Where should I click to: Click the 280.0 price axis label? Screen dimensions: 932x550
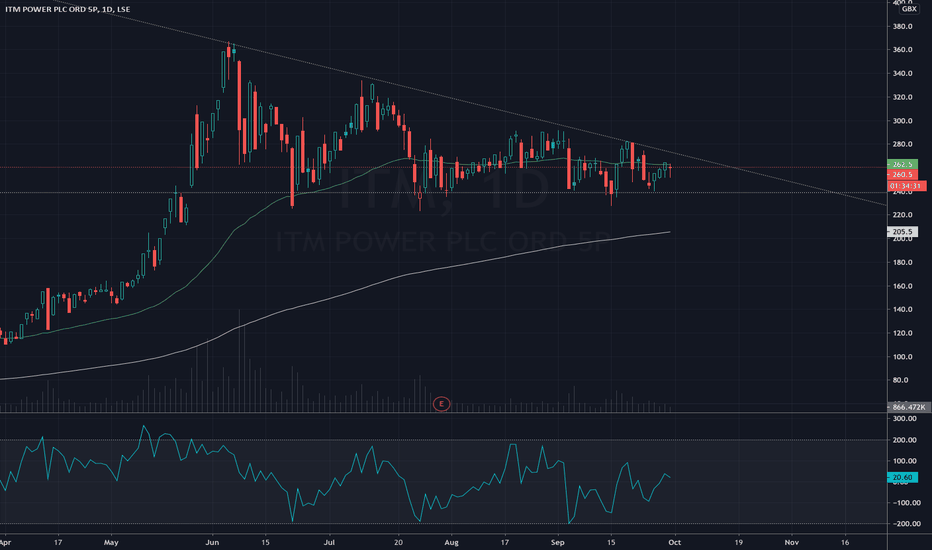pos(902,144)
